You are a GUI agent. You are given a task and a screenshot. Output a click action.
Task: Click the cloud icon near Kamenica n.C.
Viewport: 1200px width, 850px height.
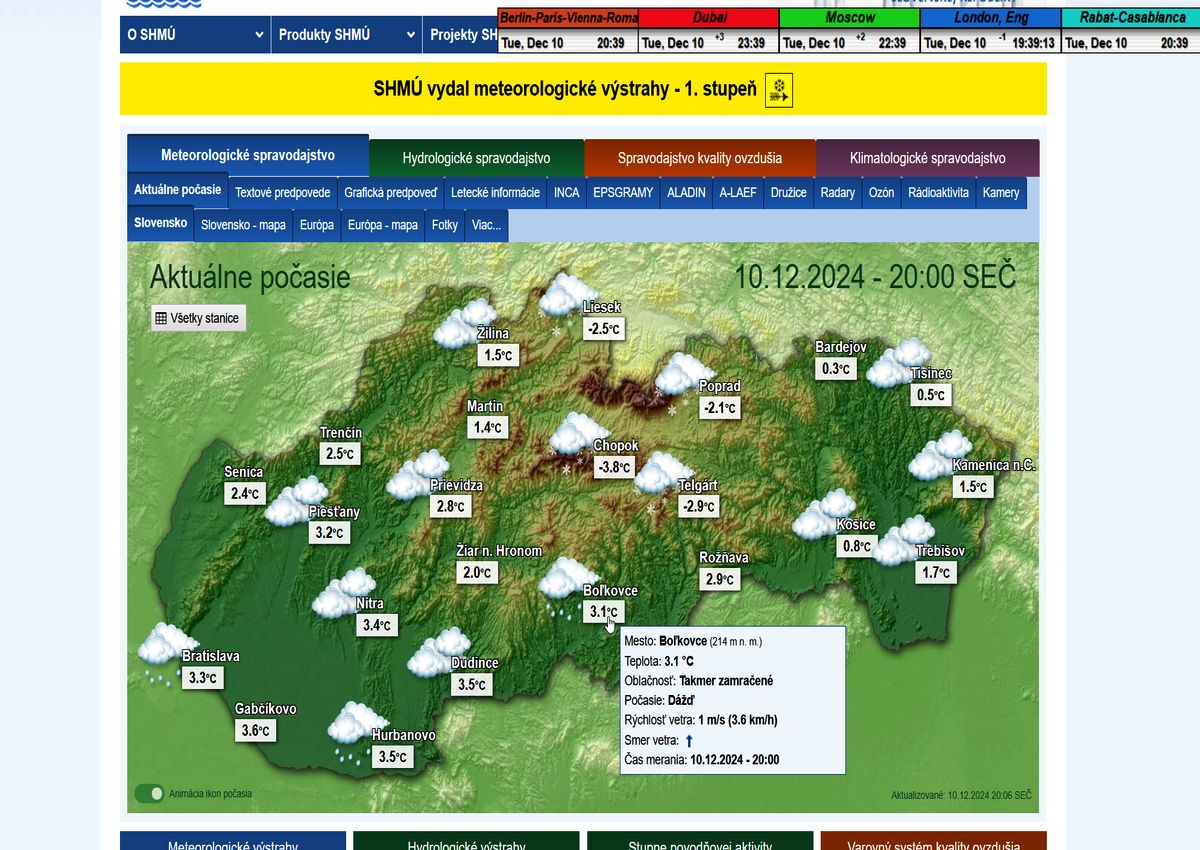[x=939, y=455]
